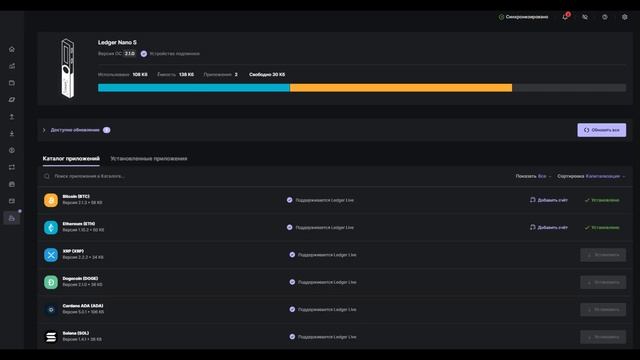Open Discover via the planet sidebar icon
The image size is (640, 360).
(12, 100)
